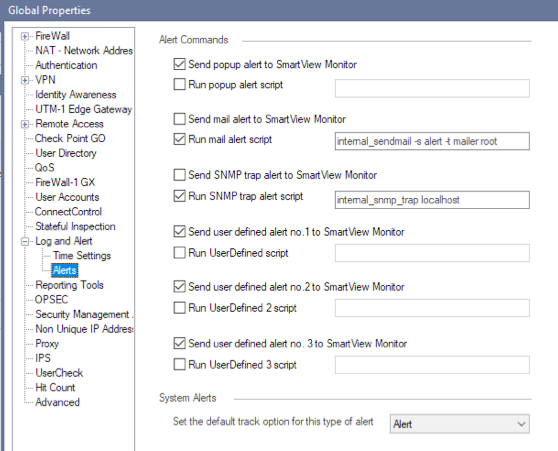This screenshot has height=451, width=558.
Task: Click the mail alert script text field
Action: (432, 141)
